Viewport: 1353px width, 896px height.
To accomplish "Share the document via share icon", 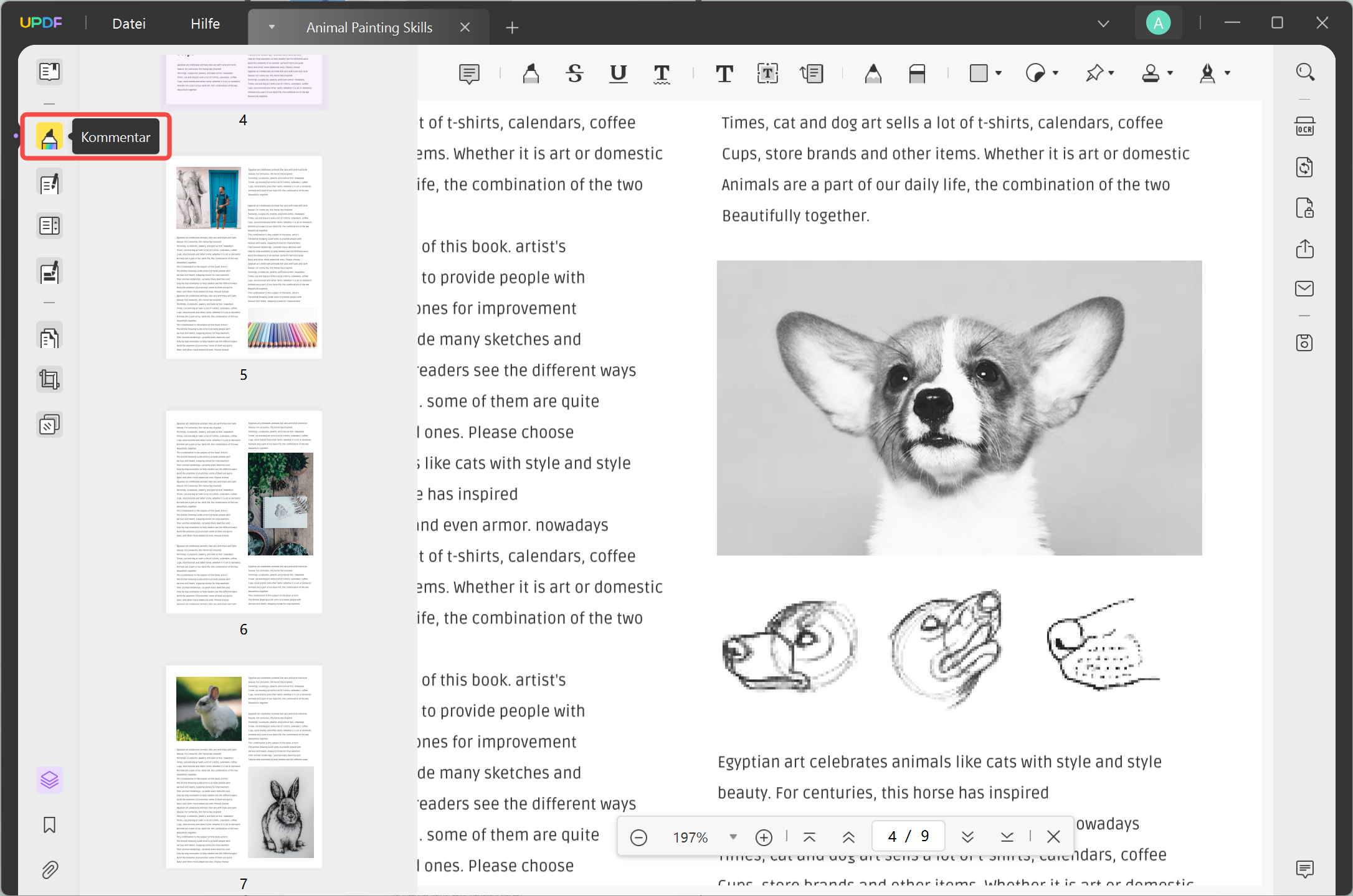I will [1305, 248].
